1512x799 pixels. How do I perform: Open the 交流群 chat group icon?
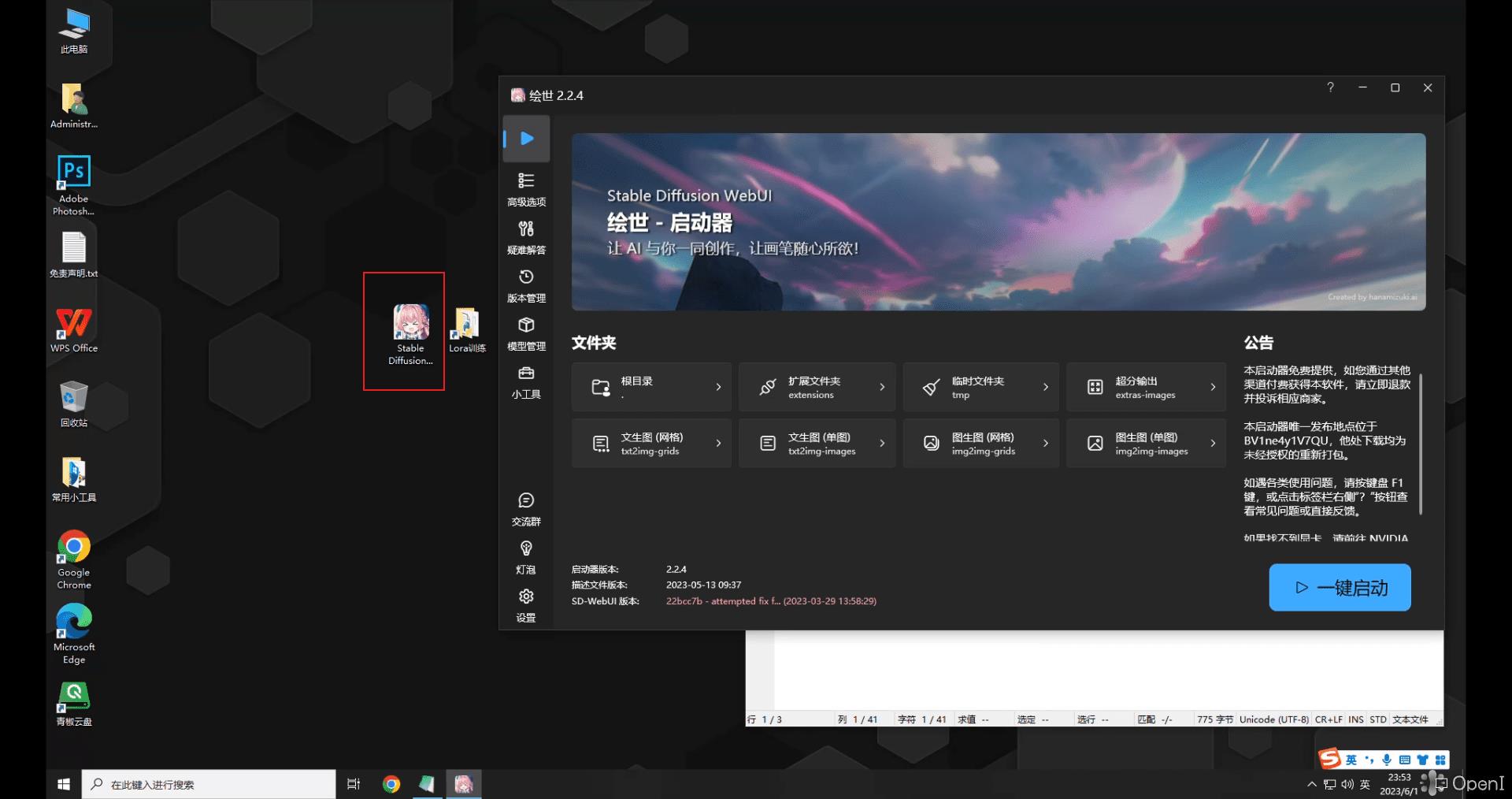click(x=526, y=508)
